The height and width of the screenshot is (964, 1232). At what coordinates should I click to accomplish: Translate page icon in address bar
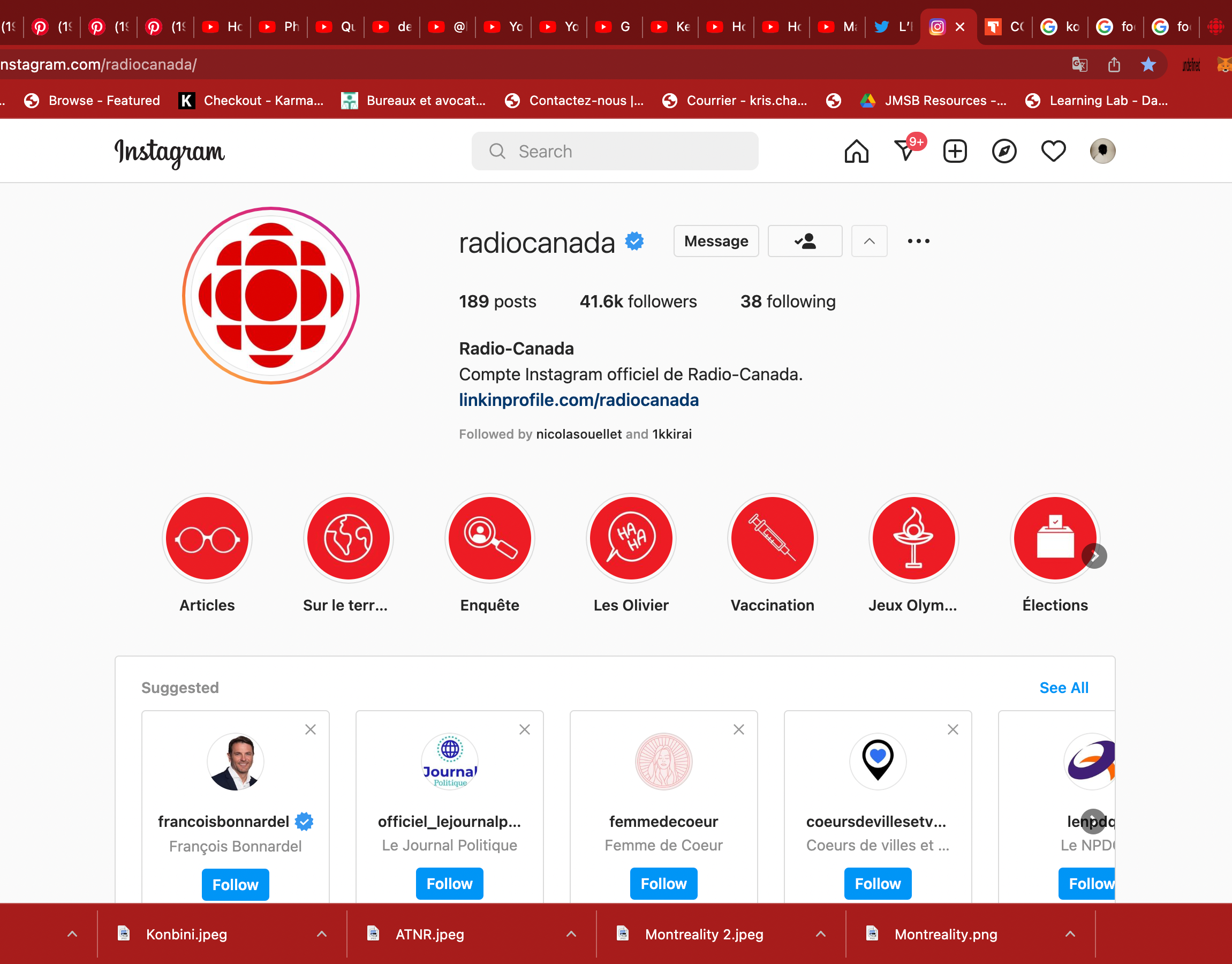tap(1079, 64)
